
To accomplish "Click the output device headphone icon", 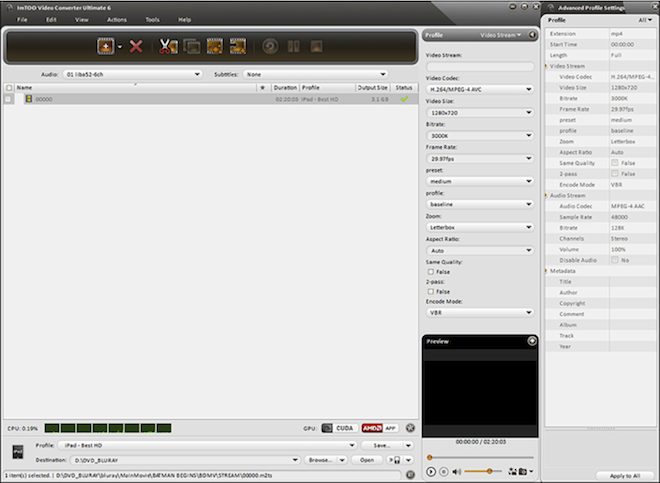I will (394, 460).
